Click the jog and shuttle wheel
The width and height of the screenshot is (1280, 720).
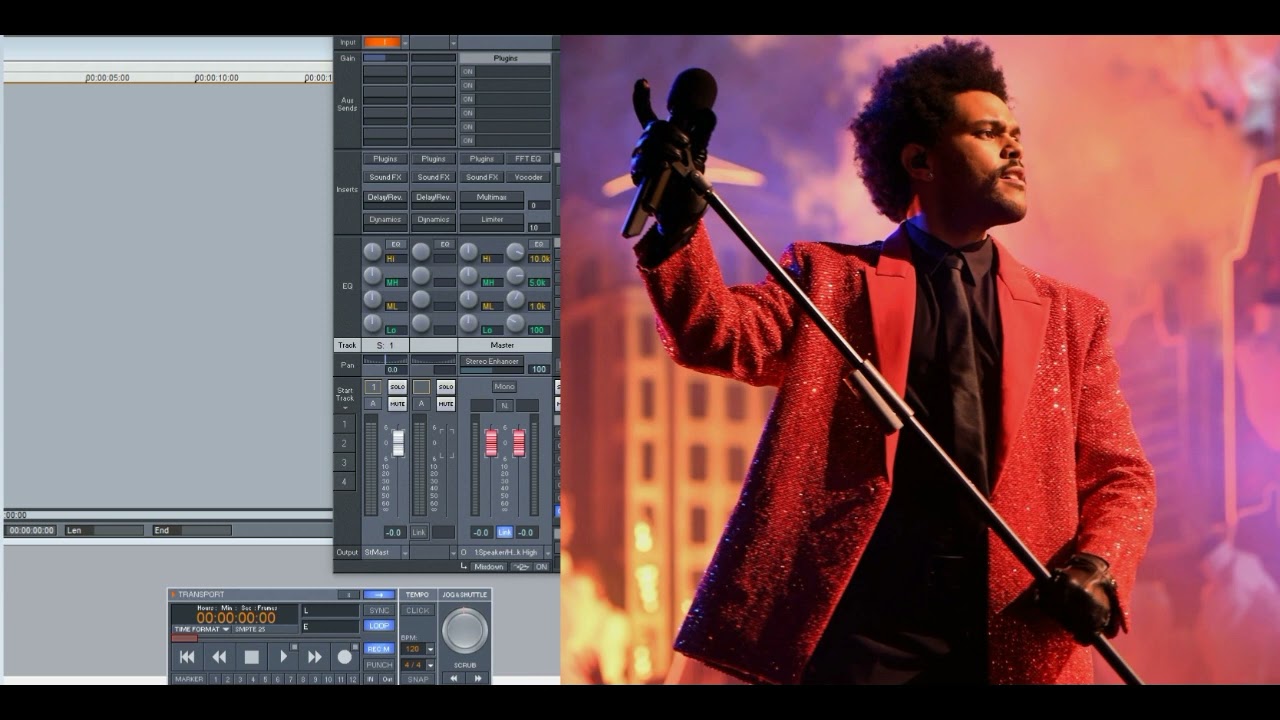pyautogui.click(x=465, y=630)
